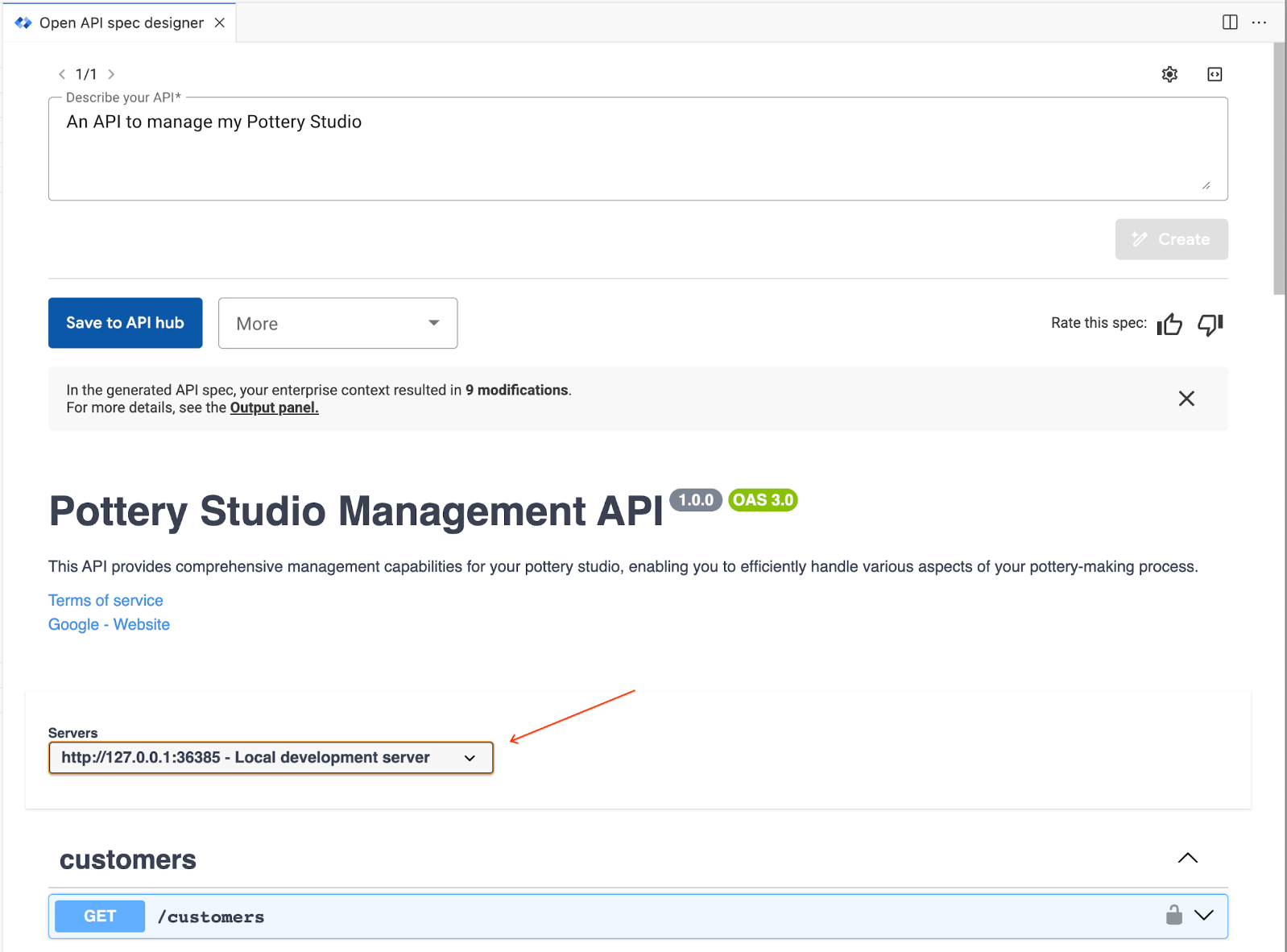Open the Output panel link
The width and height of the screenshot is (1287, 952).
pos(275,408)
